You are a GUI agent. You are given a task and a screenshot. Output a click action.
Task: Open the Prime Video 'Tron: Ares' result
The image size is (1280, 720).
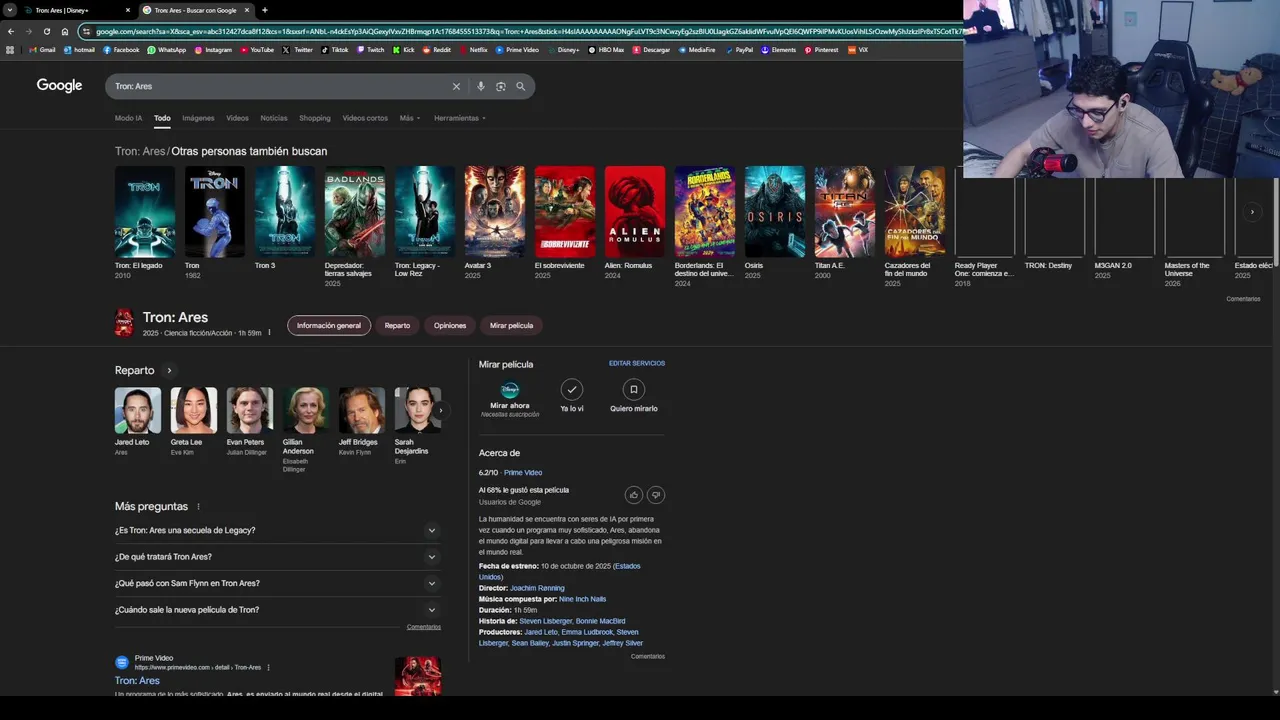click(137, 681)
